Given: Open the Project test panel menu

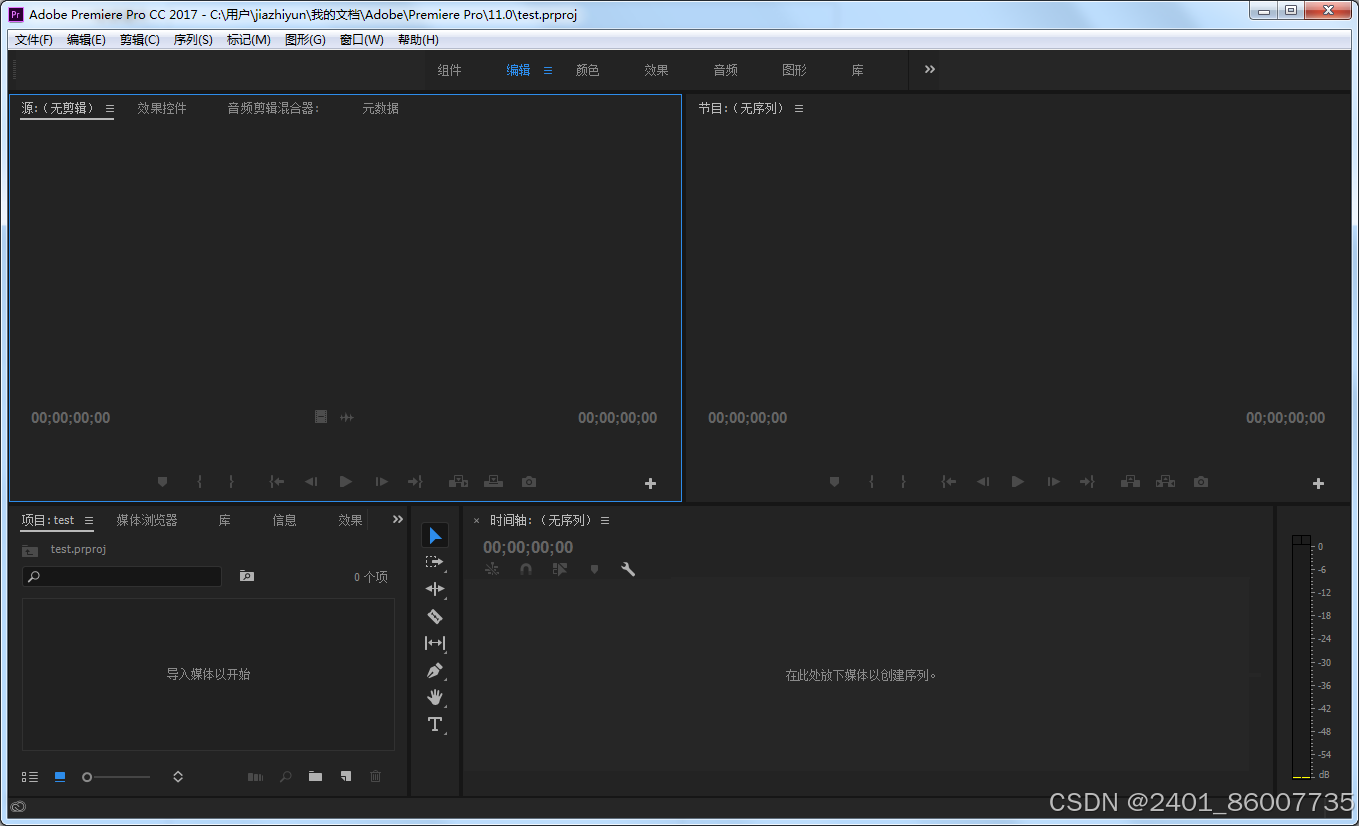Looking at the screenshot, I should (x=89, y=521).
